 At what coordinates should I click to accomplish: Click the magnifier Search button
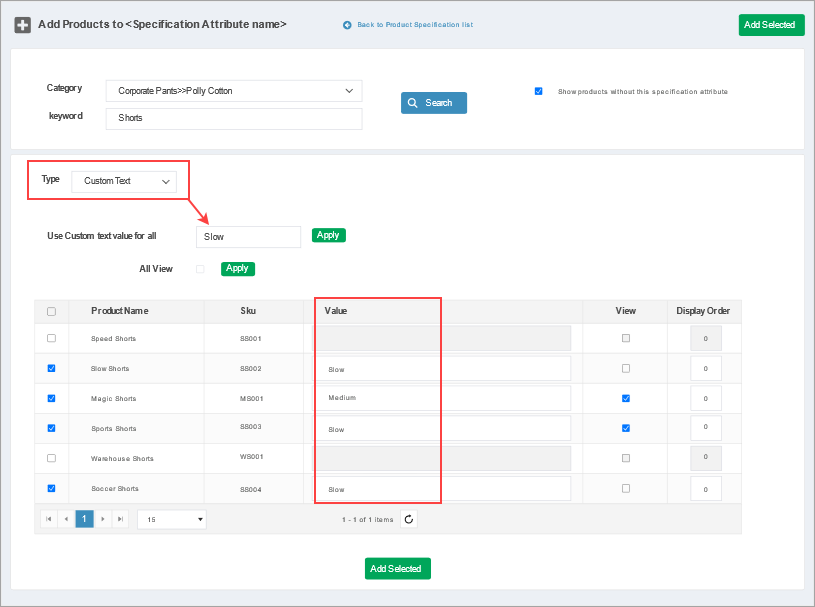[x=433, y=103]
